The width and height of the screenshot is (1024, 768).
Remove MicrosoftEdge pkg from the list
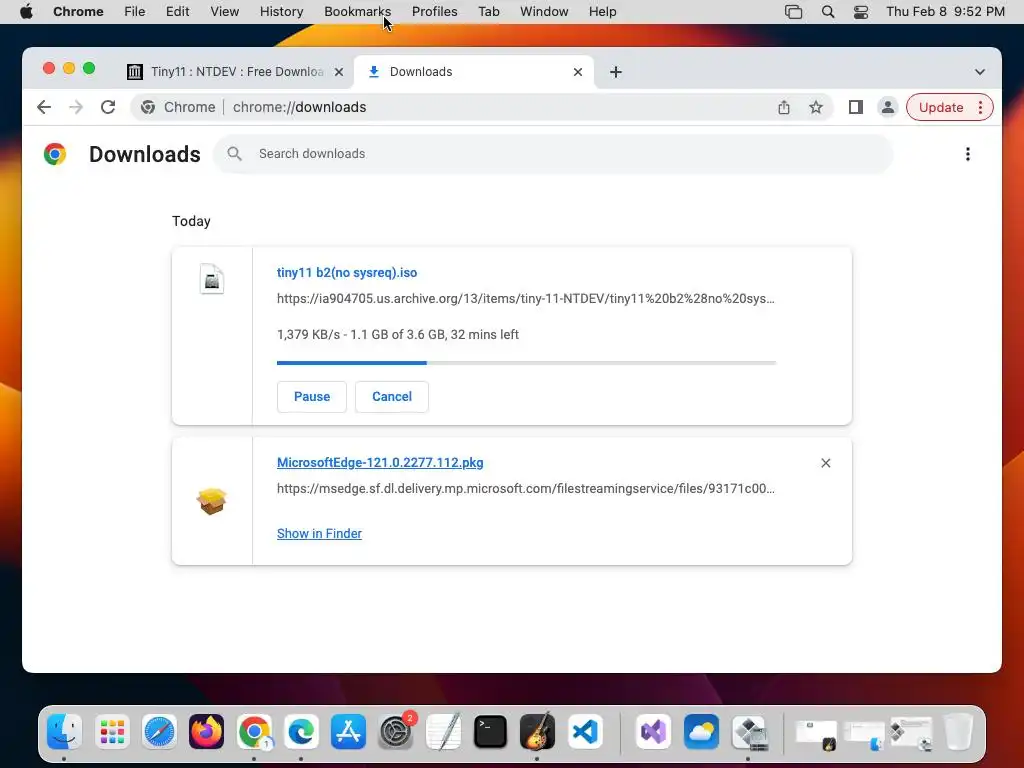coord(825,463)
